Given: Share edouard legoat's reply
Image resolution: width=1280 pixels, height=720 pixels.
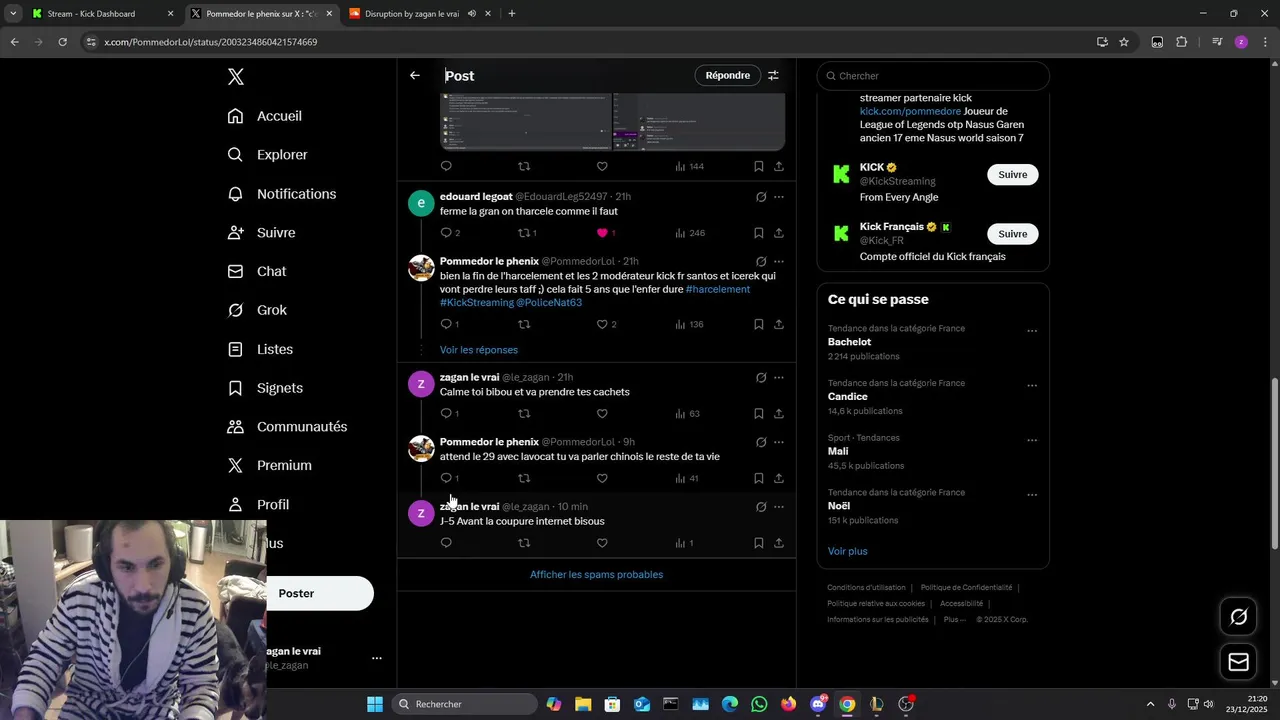Looking at the screenshot, I should pyautogui.click(x=779, y=233).
